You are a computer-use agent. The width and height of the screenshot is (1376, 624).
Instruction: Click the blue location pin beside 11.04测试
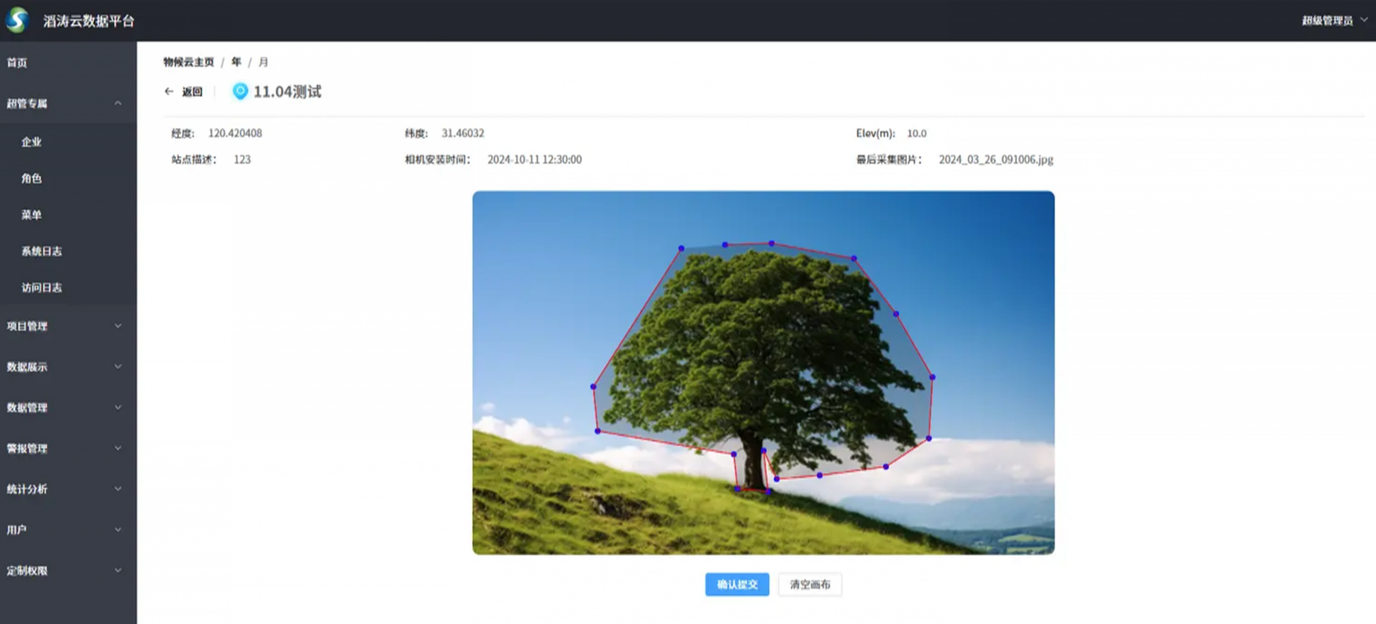[x=240, y=91]
